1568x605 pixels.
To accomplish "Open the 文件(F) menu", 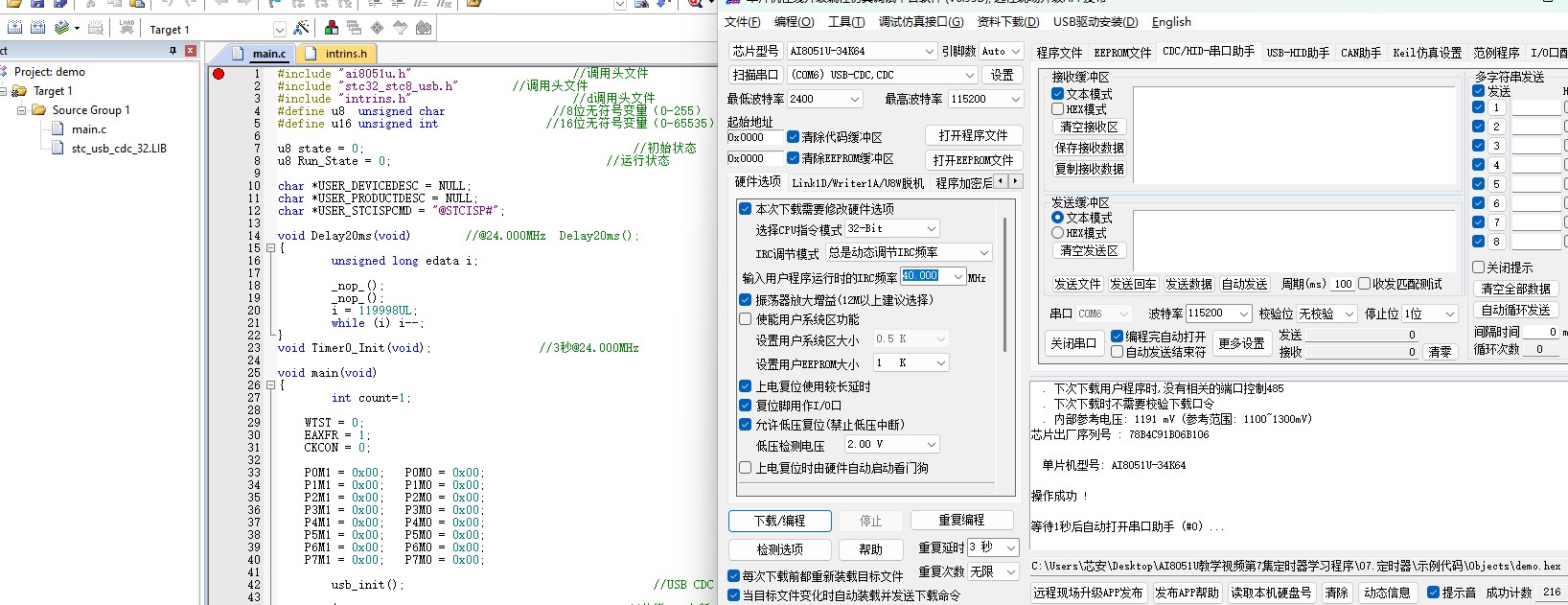I will (742, 22).
